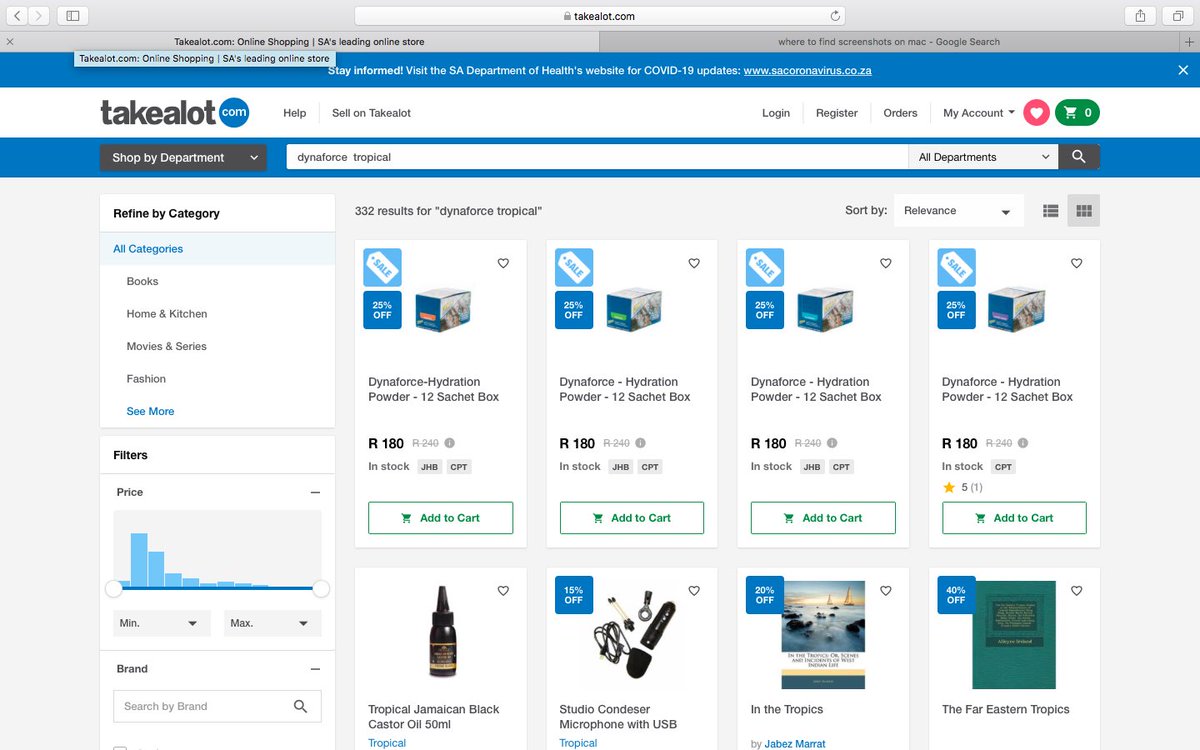1200x750 pixels.
Task: Show price info icon on rated Dynaforce card
Action: [1023, 443]
